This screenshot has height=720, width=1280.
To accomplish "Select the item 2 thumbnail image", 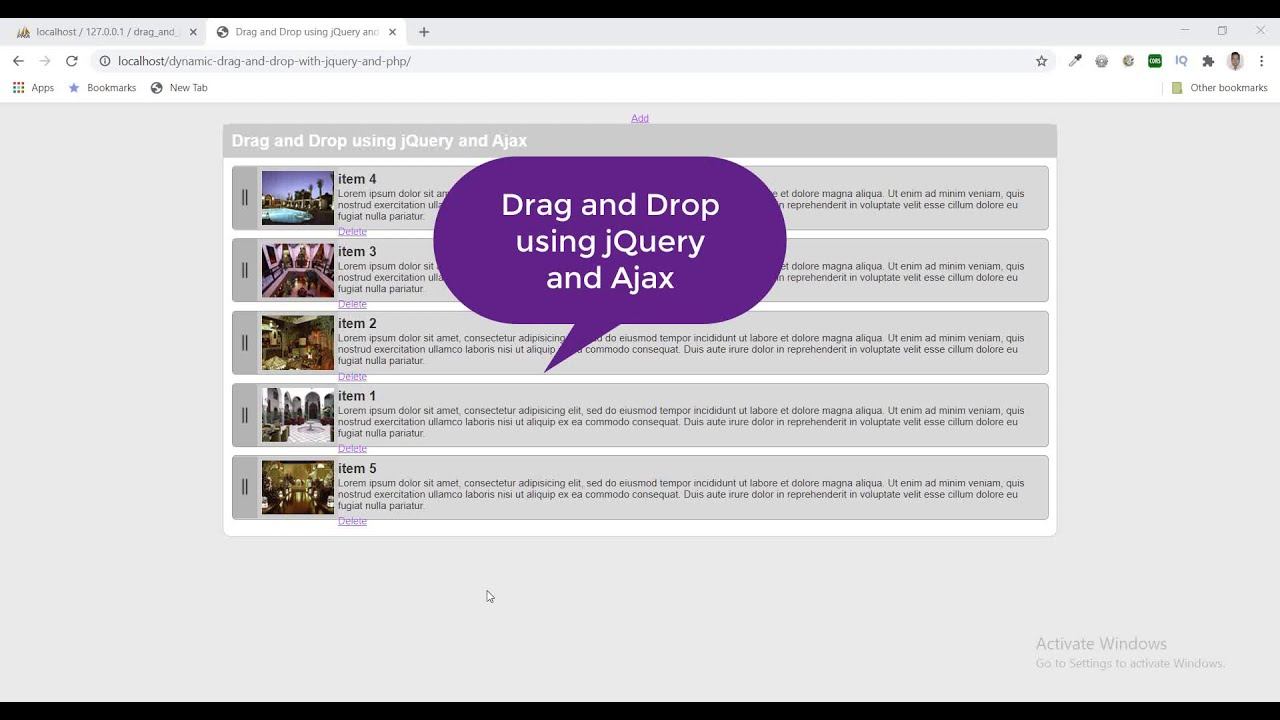I will click(298, 343).
